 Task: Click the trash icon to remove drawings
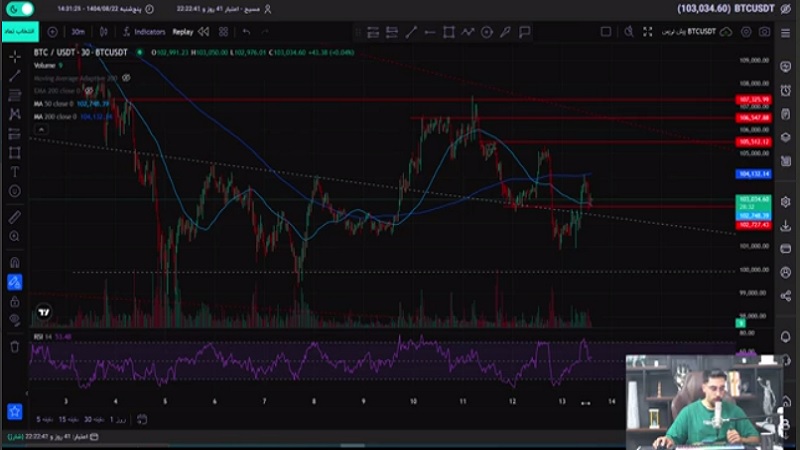coord(15,347)
